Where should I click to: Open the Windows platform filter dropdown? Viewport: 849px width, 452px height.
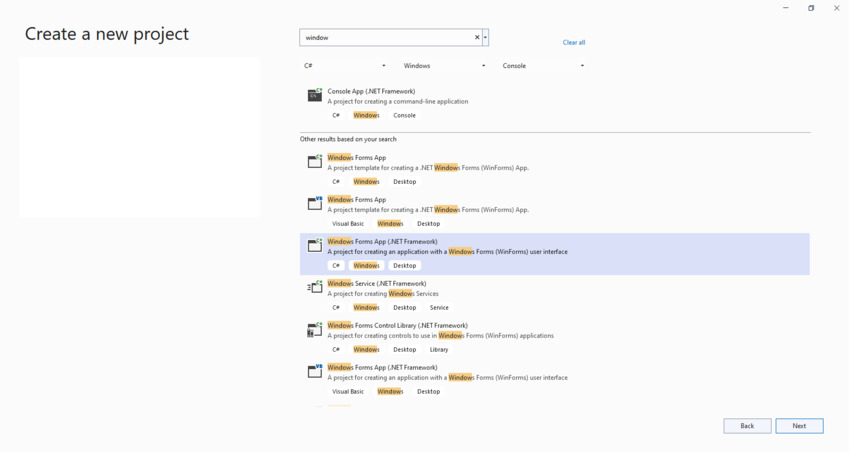444,65
